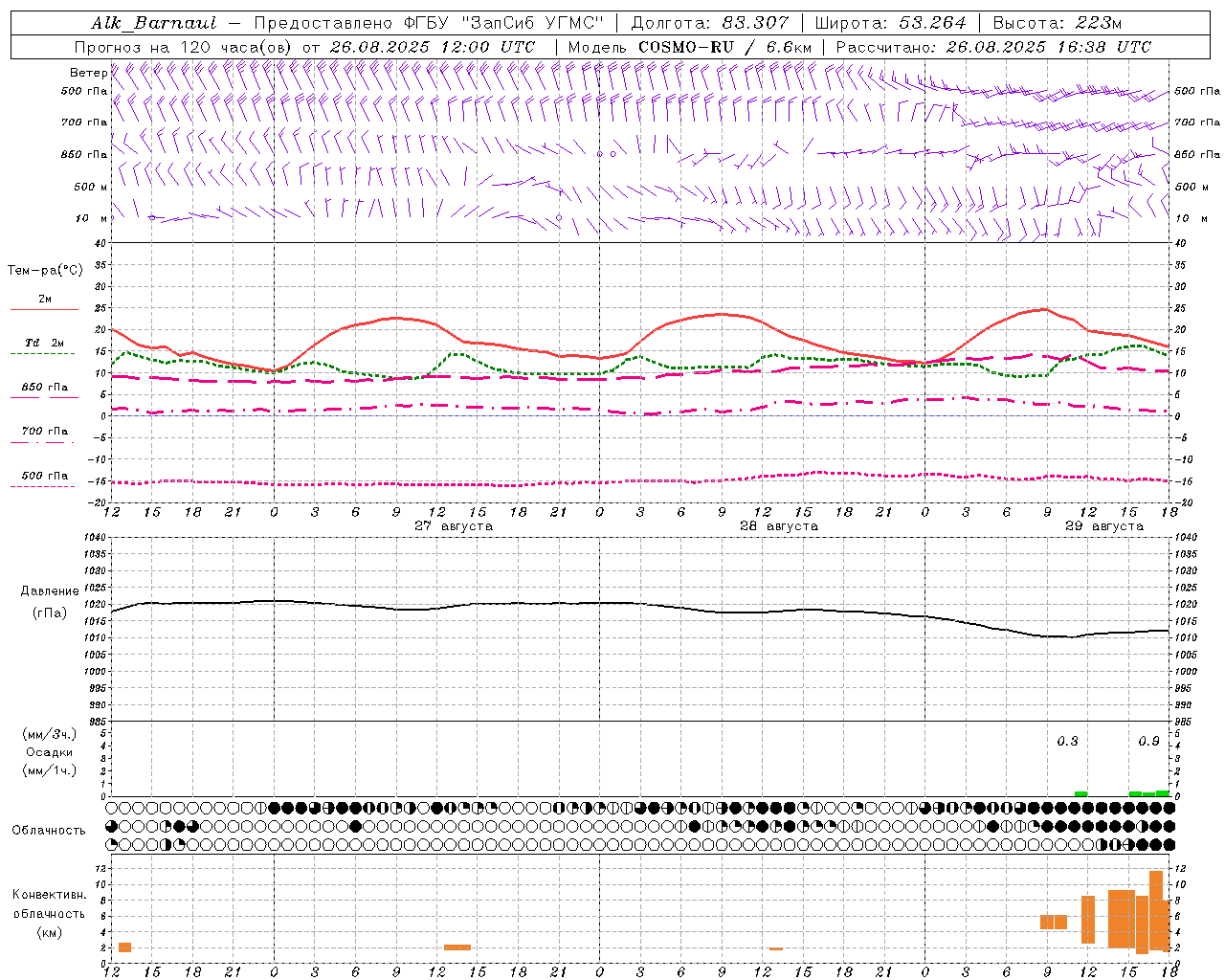Click the (мм/3ч.) unit label

[x=50, y=734]
